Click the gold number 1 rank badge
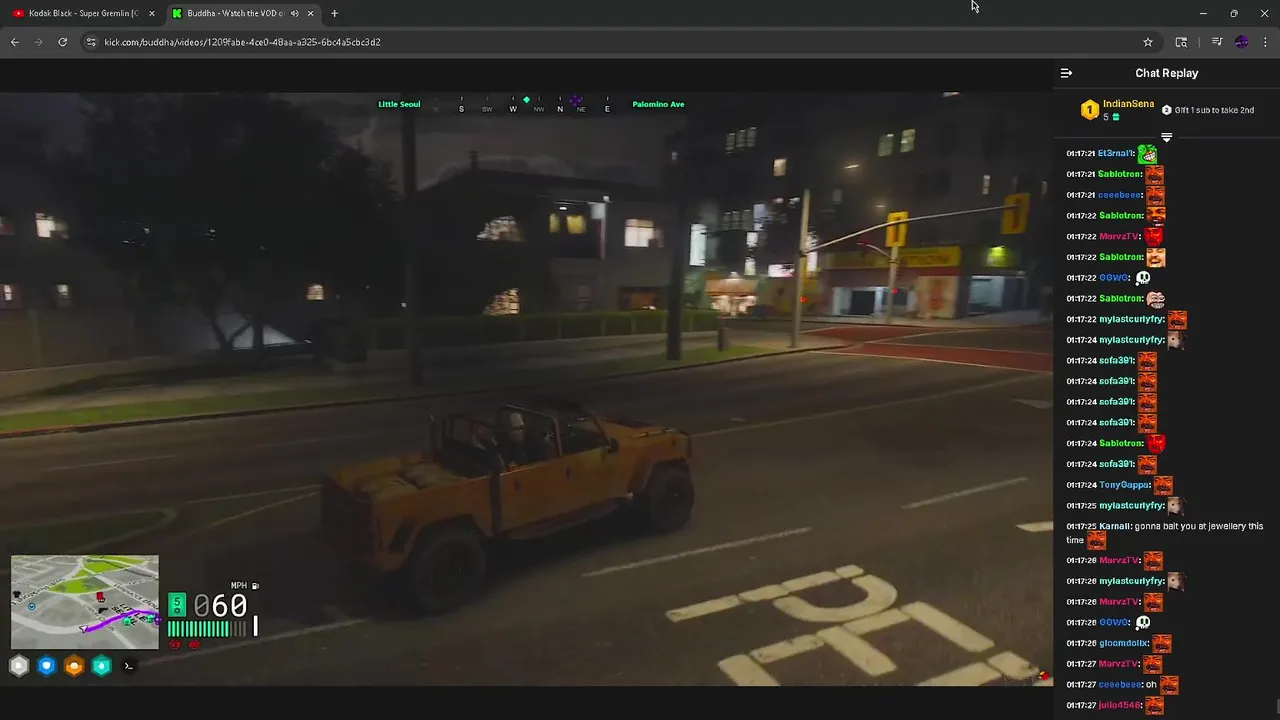The image size is (1280, 720). 1089,110
